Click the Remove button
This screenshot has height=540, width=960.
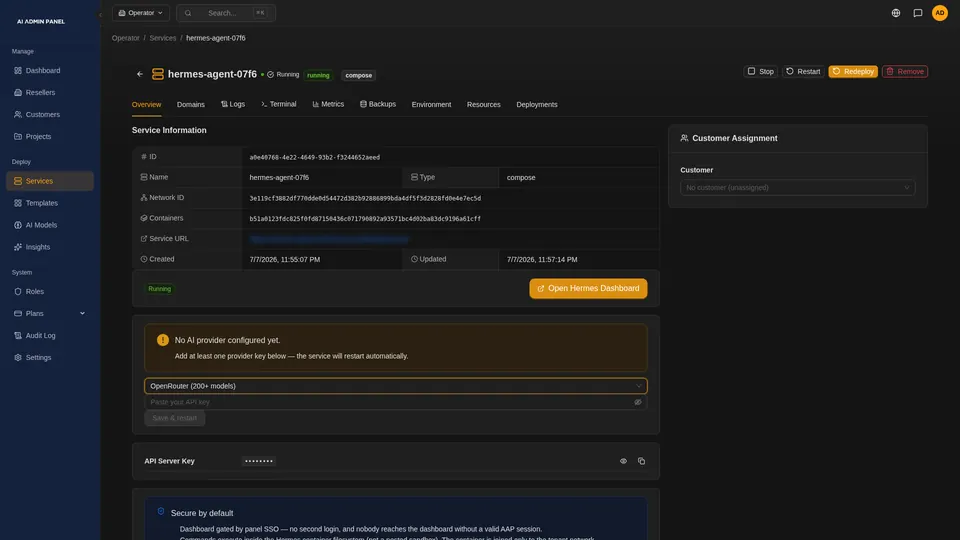pos(905,72)
